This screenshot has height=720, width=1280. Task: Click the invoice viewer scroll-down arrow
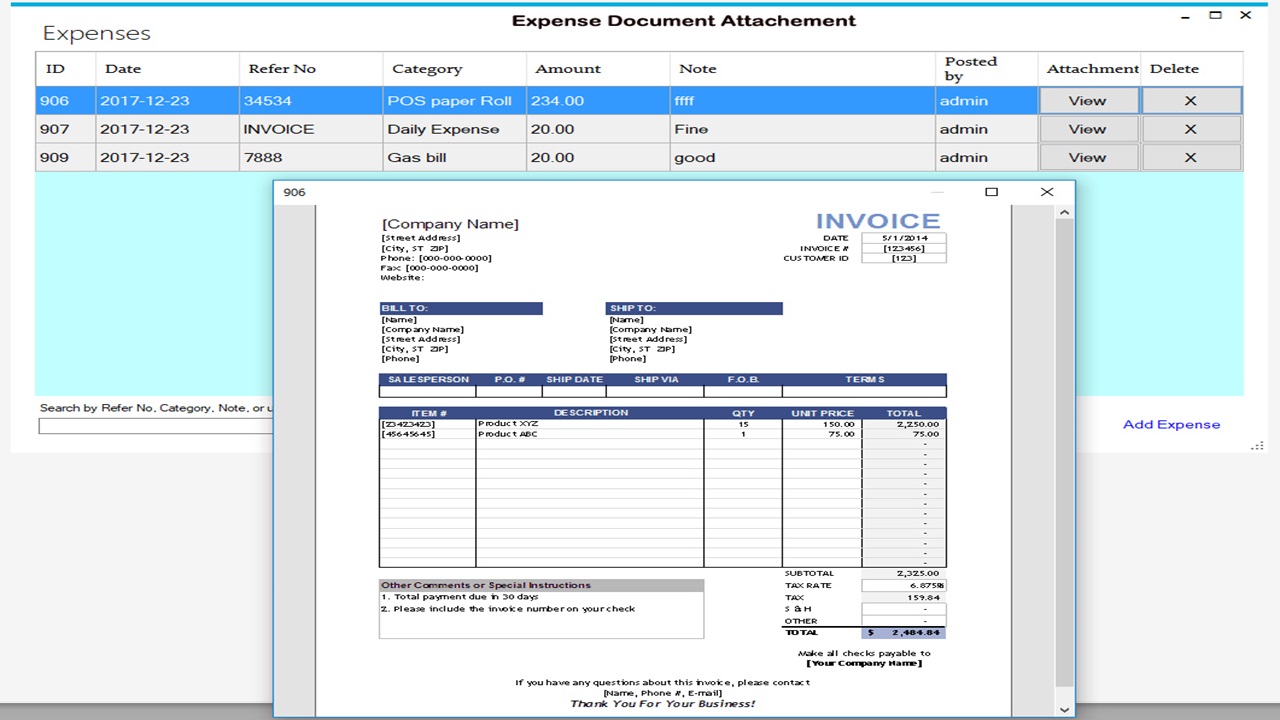pos(1064,709)
